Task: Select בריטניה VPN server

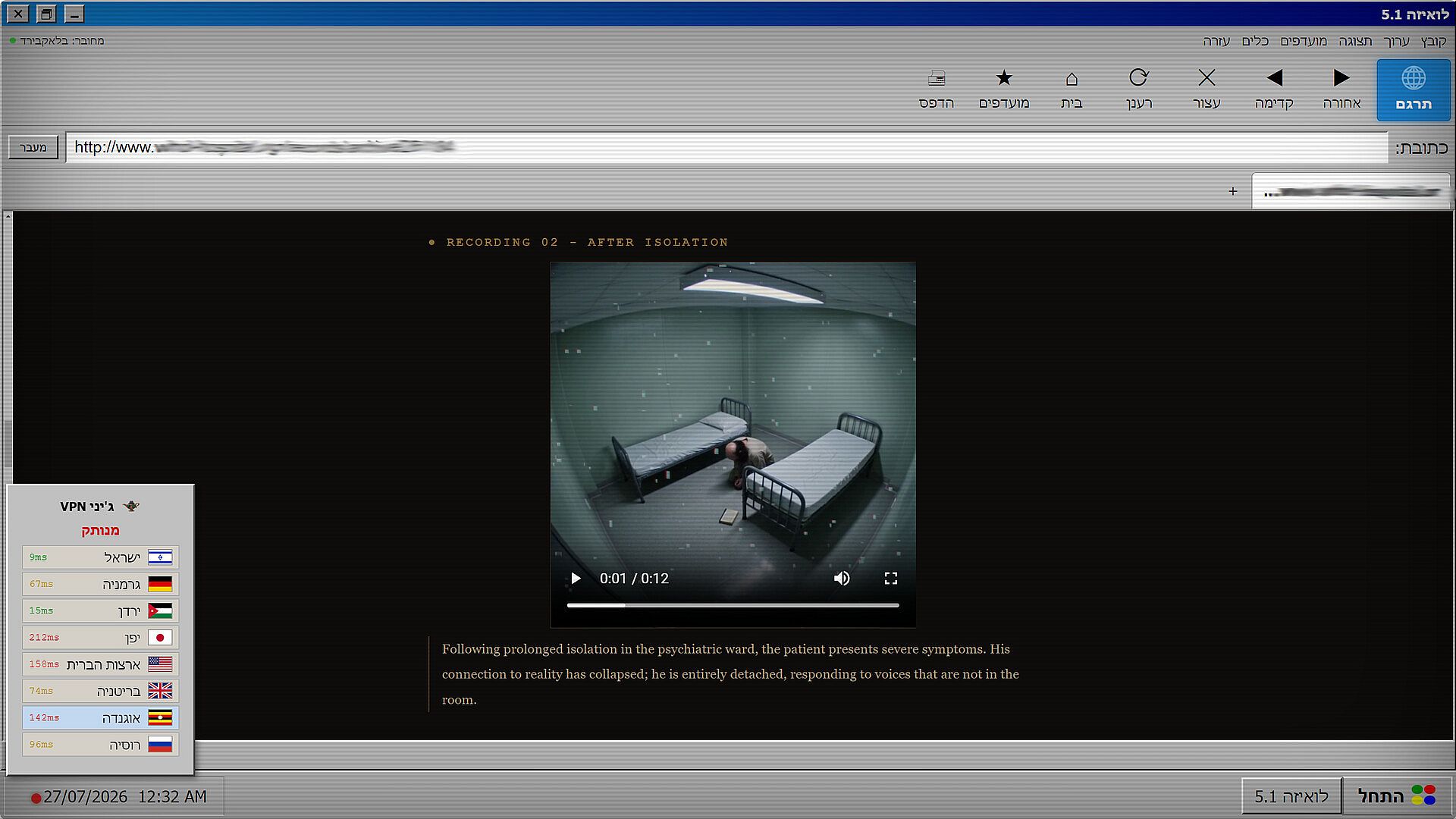Action: (101, 691)
